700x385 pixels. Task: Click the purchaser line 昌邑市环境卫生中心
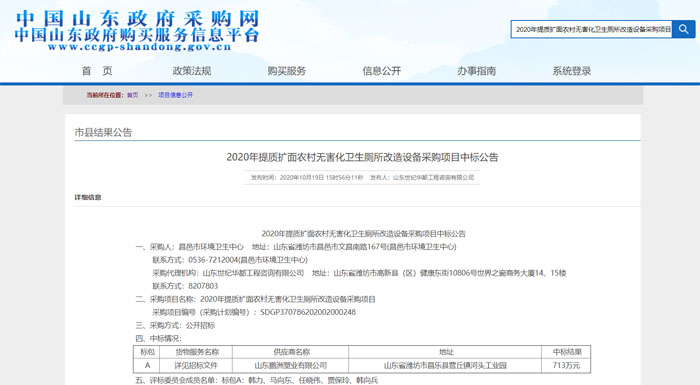tap(296, 247)
